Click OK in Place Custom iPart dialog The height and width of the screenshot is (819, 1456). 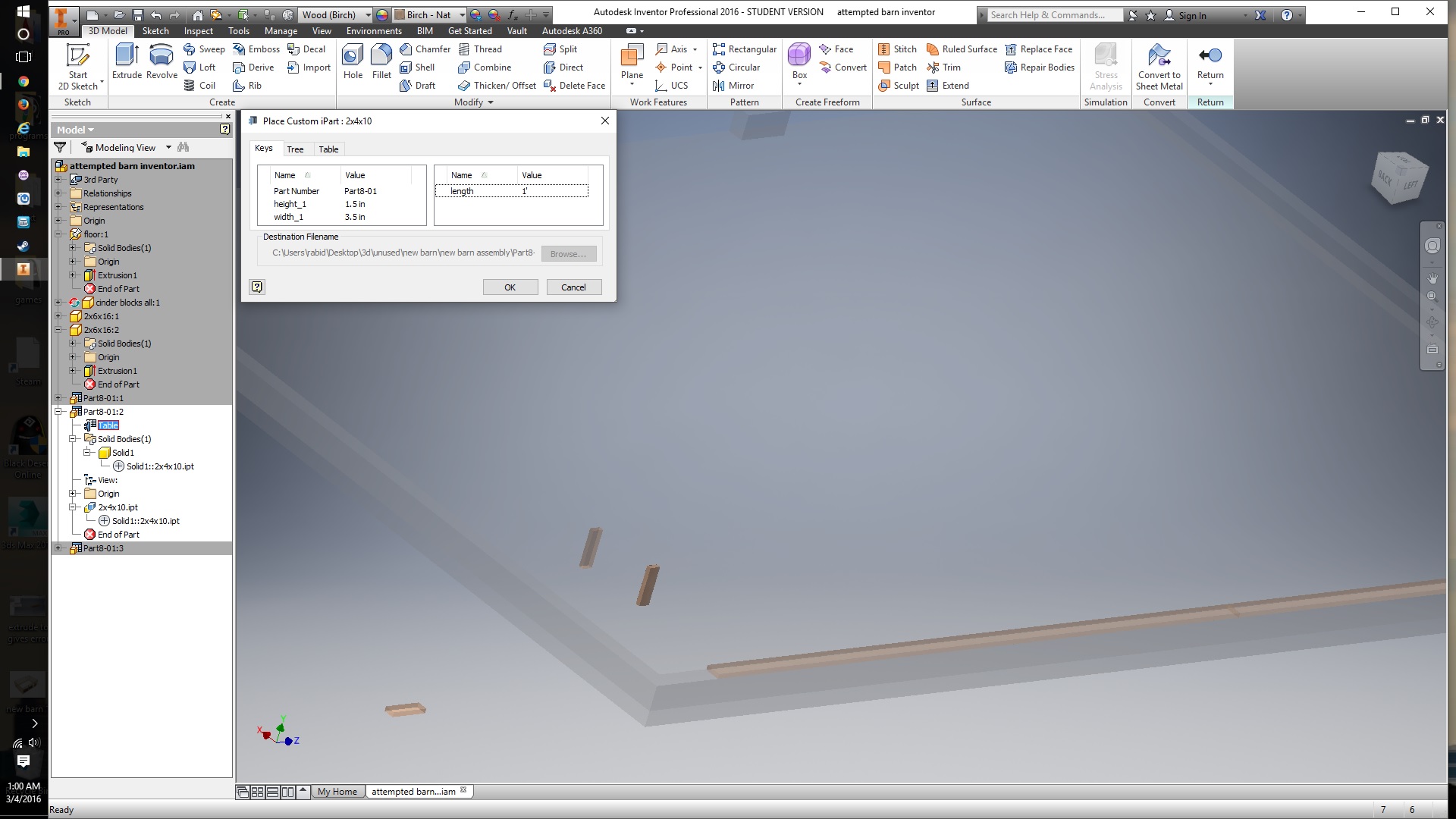510,287
